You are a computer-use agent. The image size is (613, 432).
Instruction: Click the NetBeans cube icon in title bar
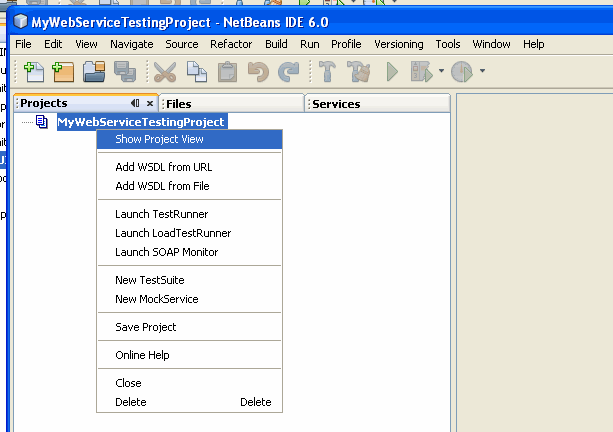pos(20,22)
